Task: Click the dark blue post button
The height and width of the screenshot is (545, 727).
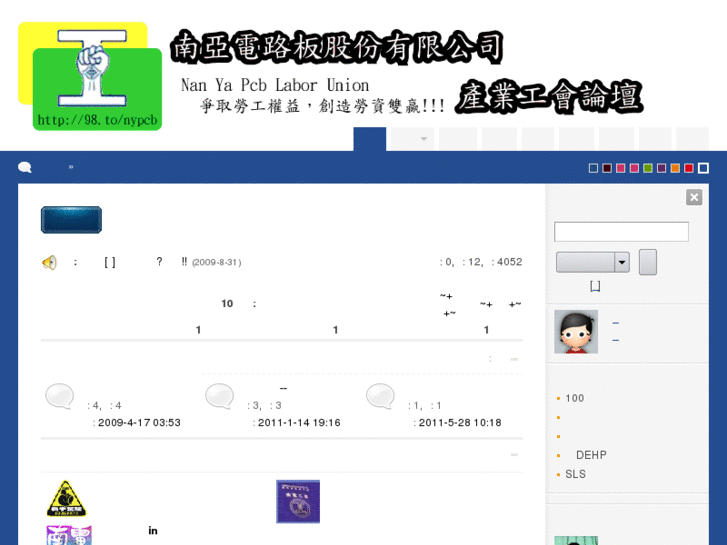Action: 71,220
